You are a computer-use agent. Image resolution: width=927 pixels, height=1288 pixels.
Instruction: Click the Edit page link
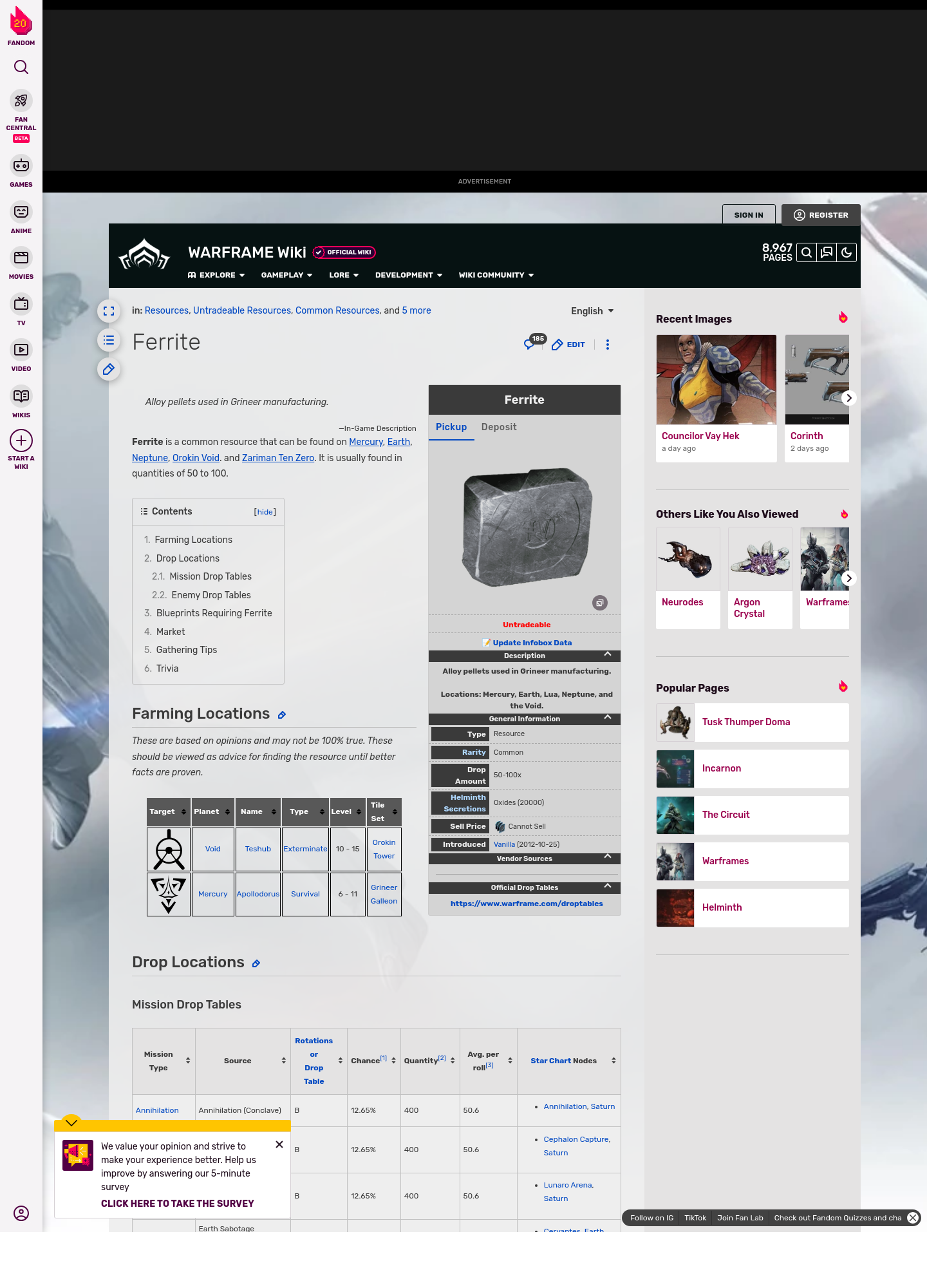coord(568,345)
